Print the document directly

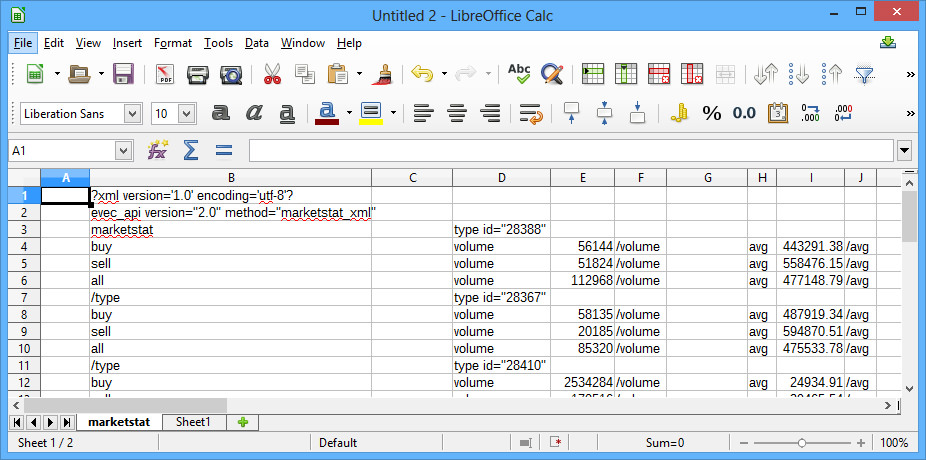[198, 74]
